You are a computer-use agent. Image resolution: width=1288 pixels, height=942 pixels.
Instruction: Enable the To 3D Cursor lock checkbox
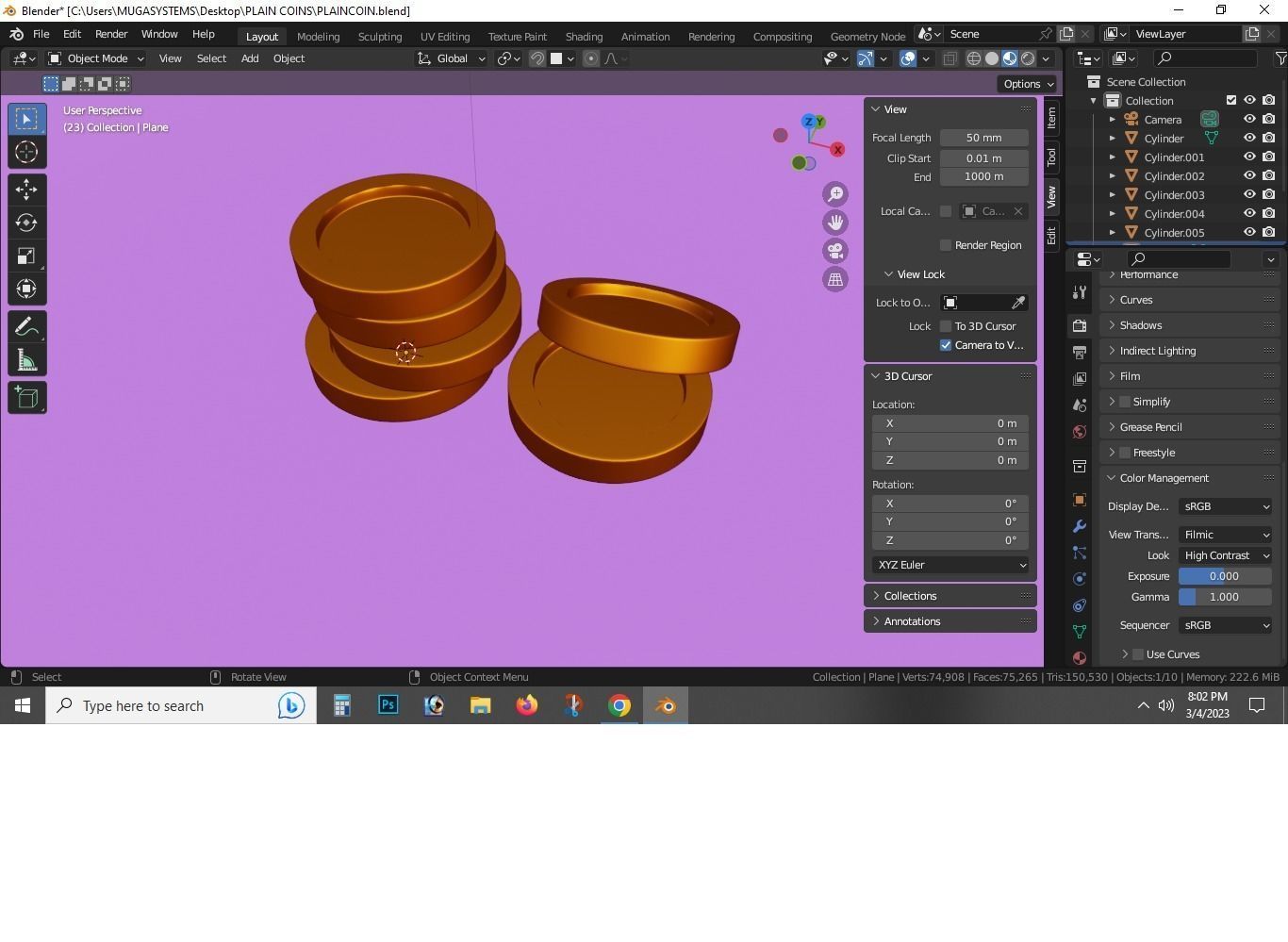click(946, 325)
